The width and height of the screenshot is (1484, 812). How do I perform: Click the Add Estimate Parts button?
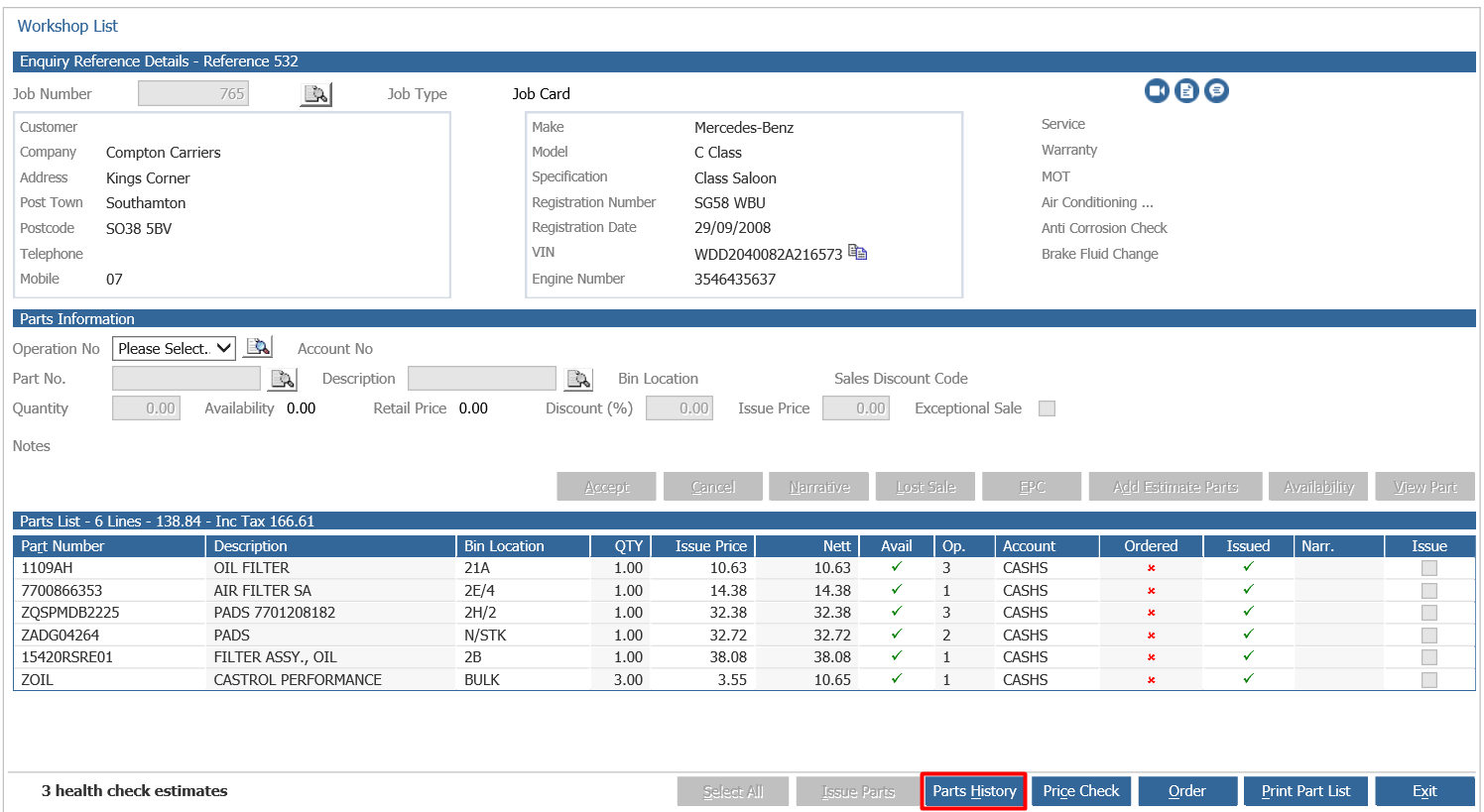tap(1175, 487)
